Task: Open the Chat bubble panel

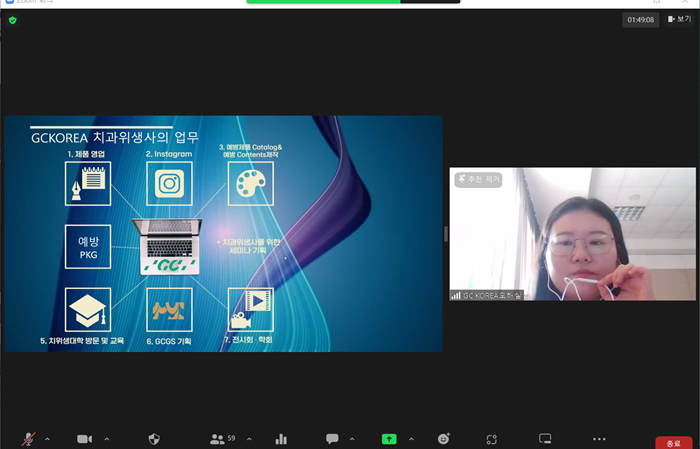Action: (x=332, y=439)
